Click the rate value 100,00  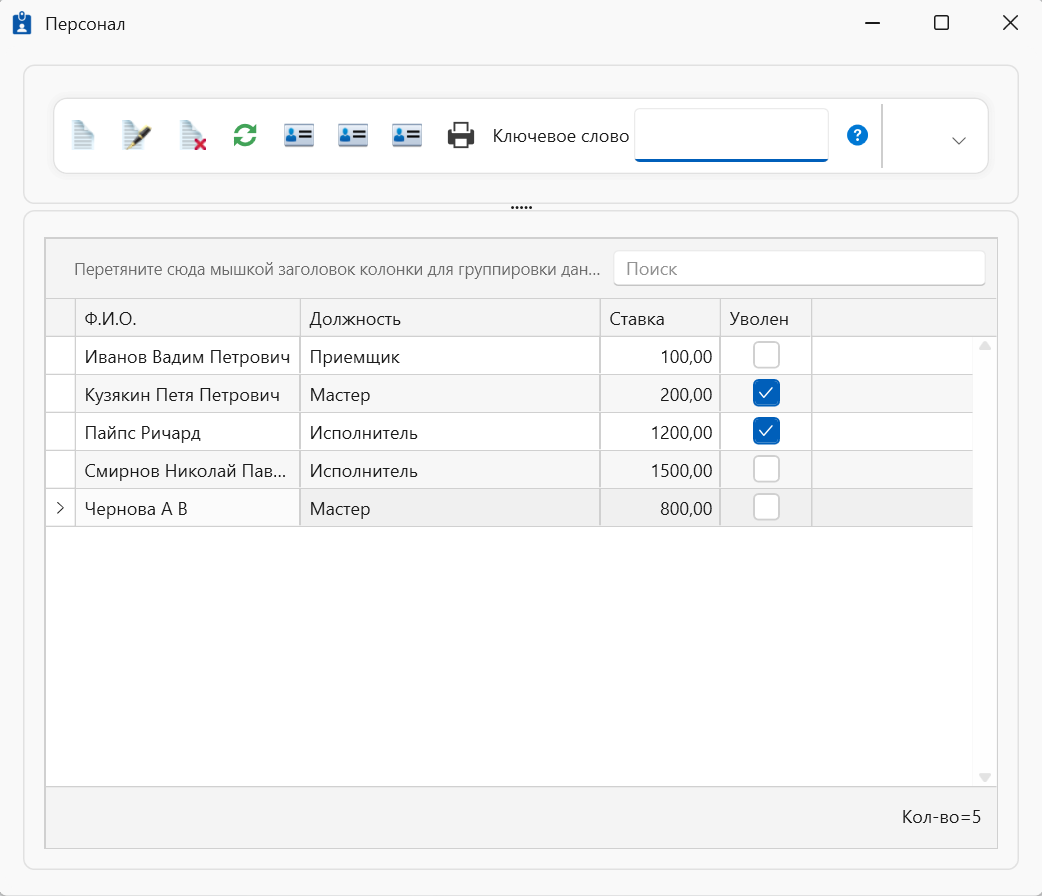[x=686, y=357]
